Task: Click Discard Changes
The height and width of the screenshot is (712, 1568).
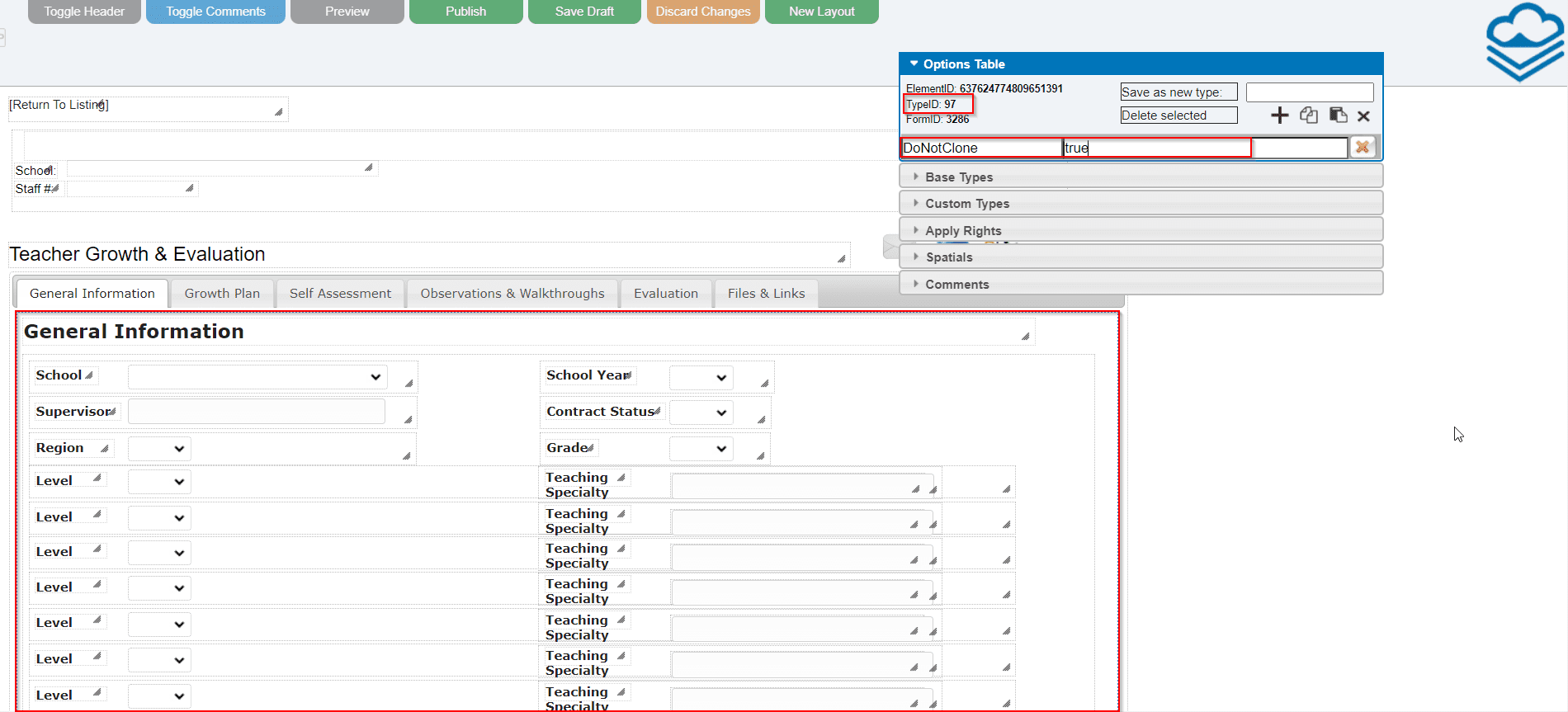Action: tap(703, 12)
